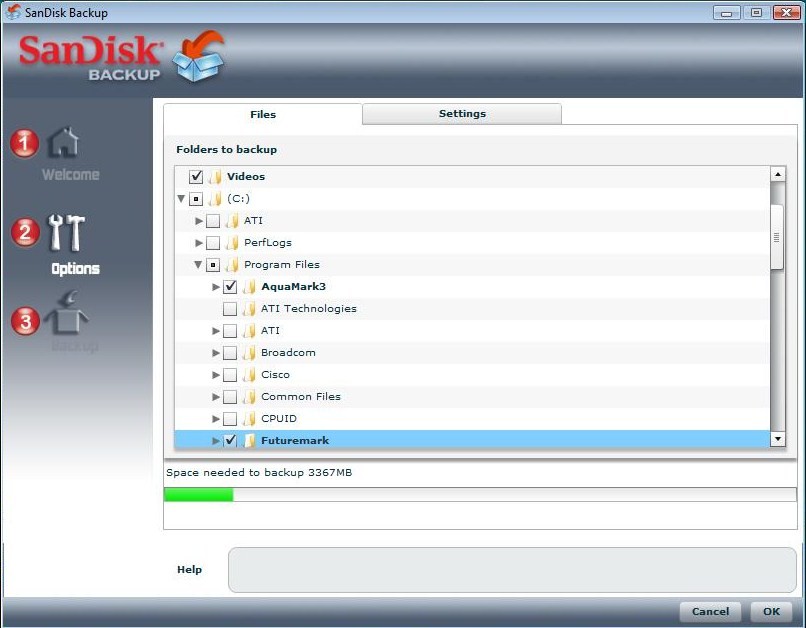Click the Futuremark folder icon
Viewport: 806px width, 628px height.
[x=249, y=440]
